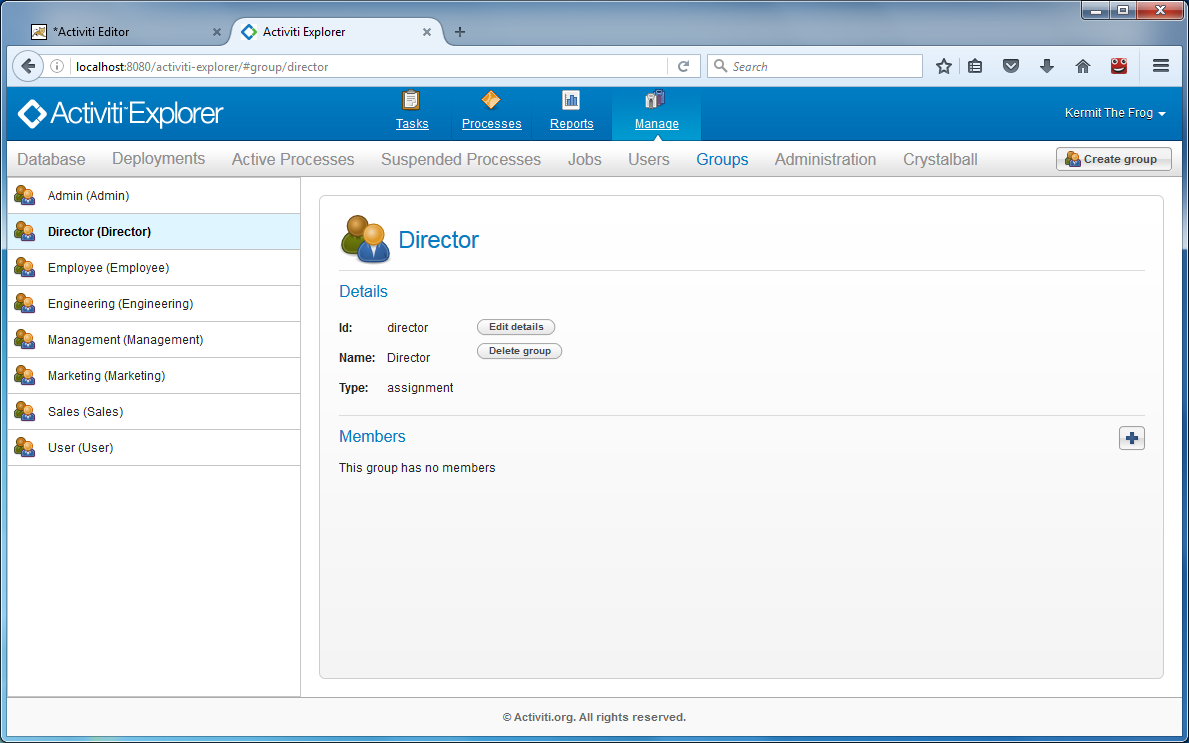Click the plus icon to add members

click(x=1131, y=438)
